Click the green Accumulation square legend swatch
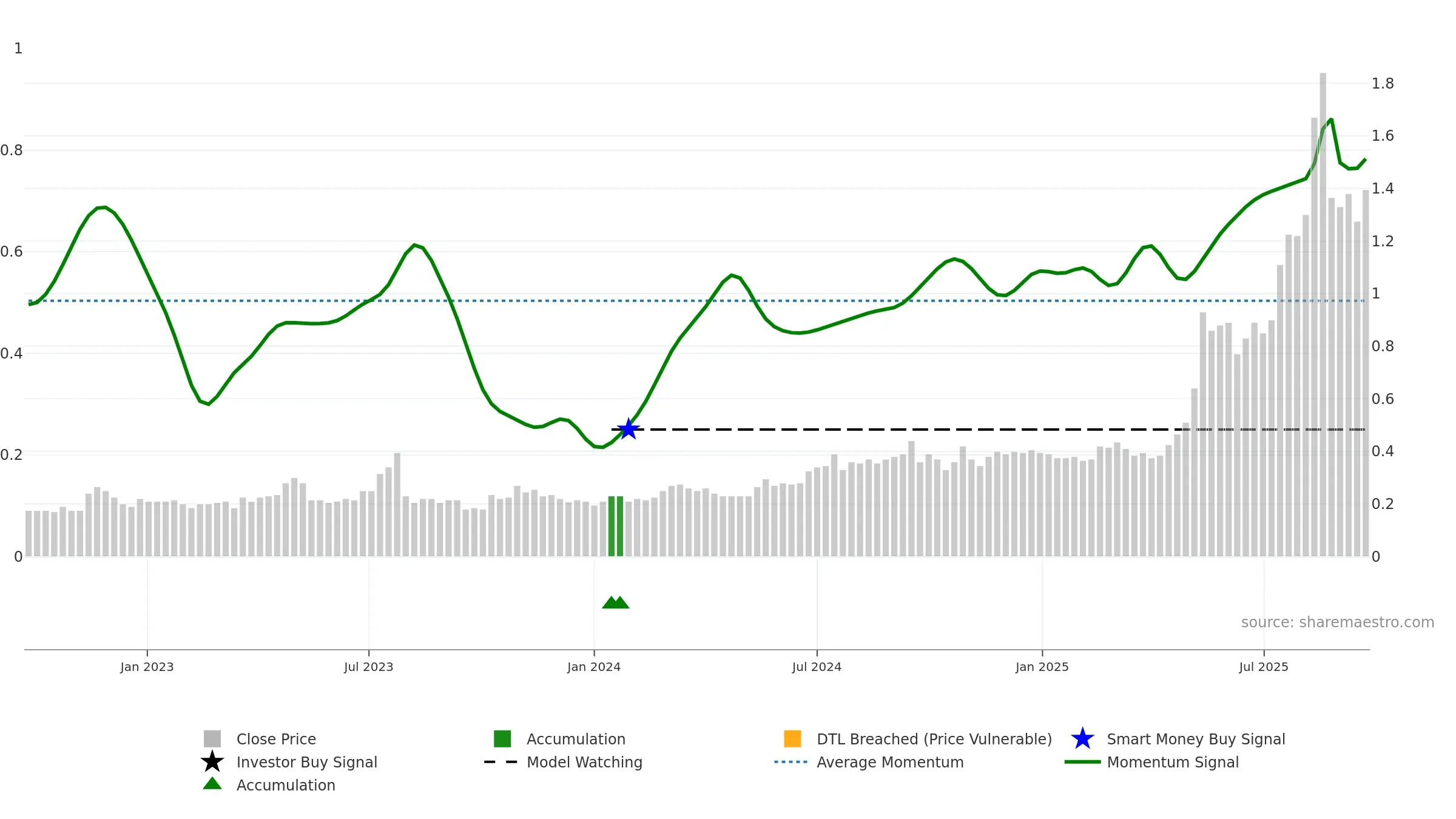 [x=502, y=739]
